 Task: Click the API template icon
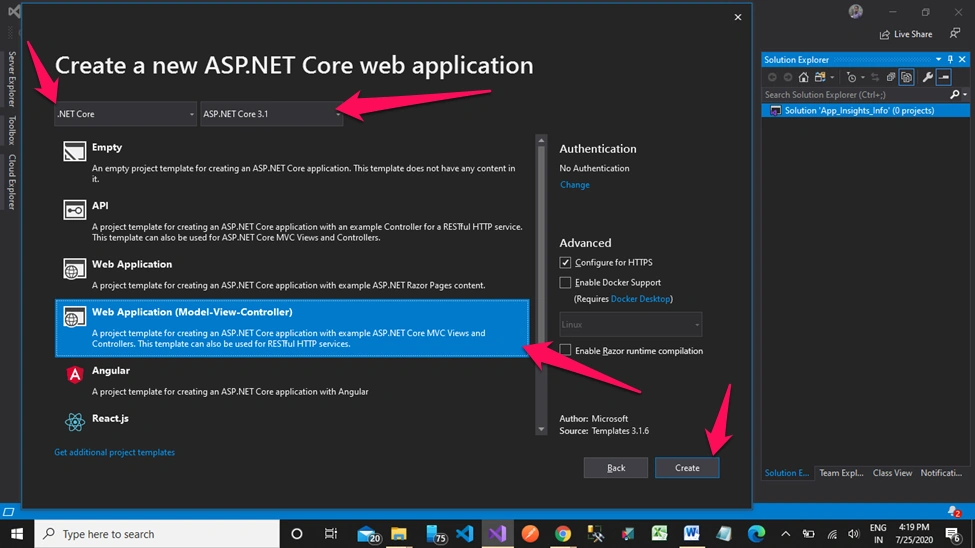click(x=75, y=210)
